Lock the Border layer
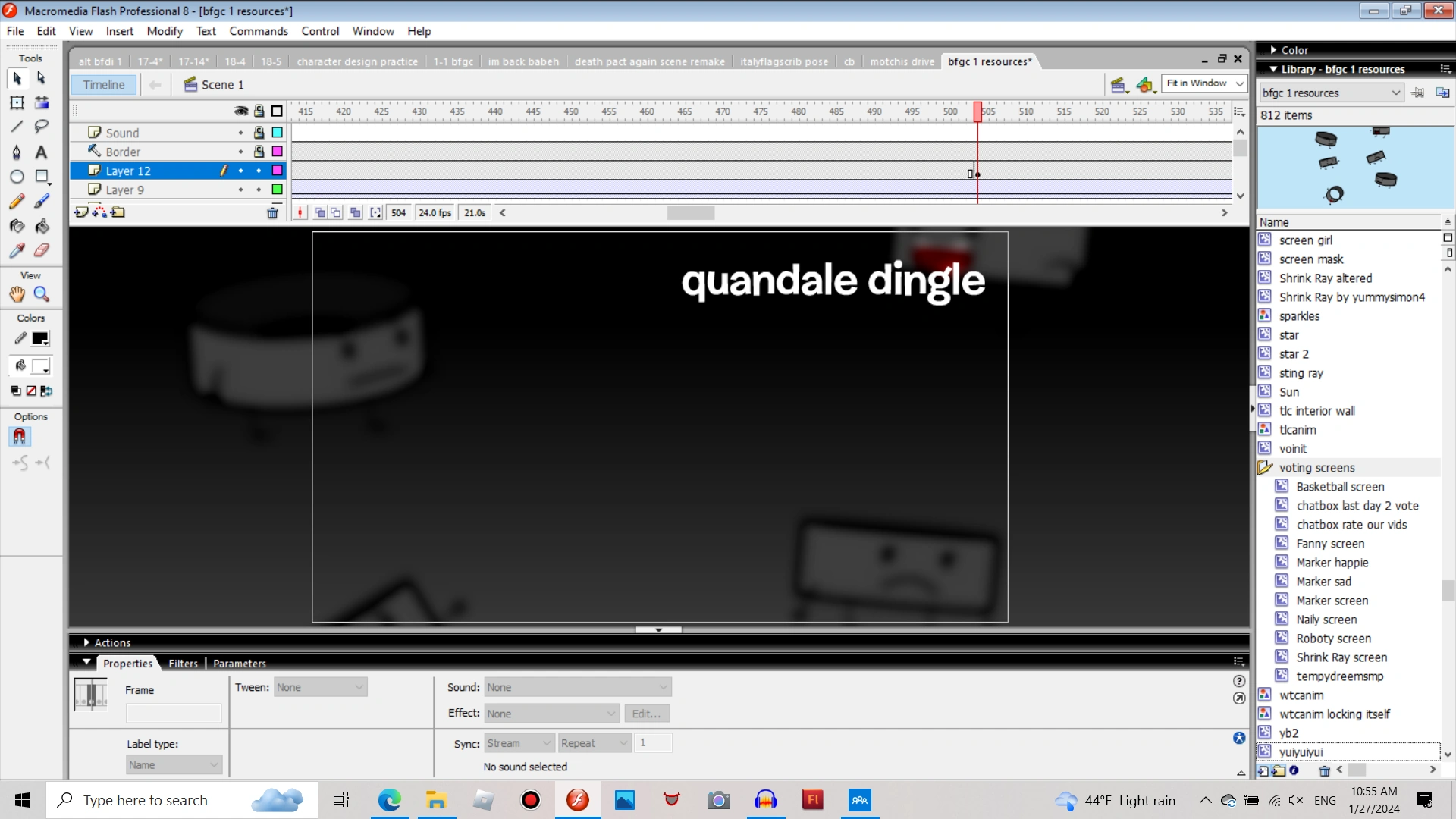Image resolution: width=1456 pixels, height=819 pixels. [259, 151]
